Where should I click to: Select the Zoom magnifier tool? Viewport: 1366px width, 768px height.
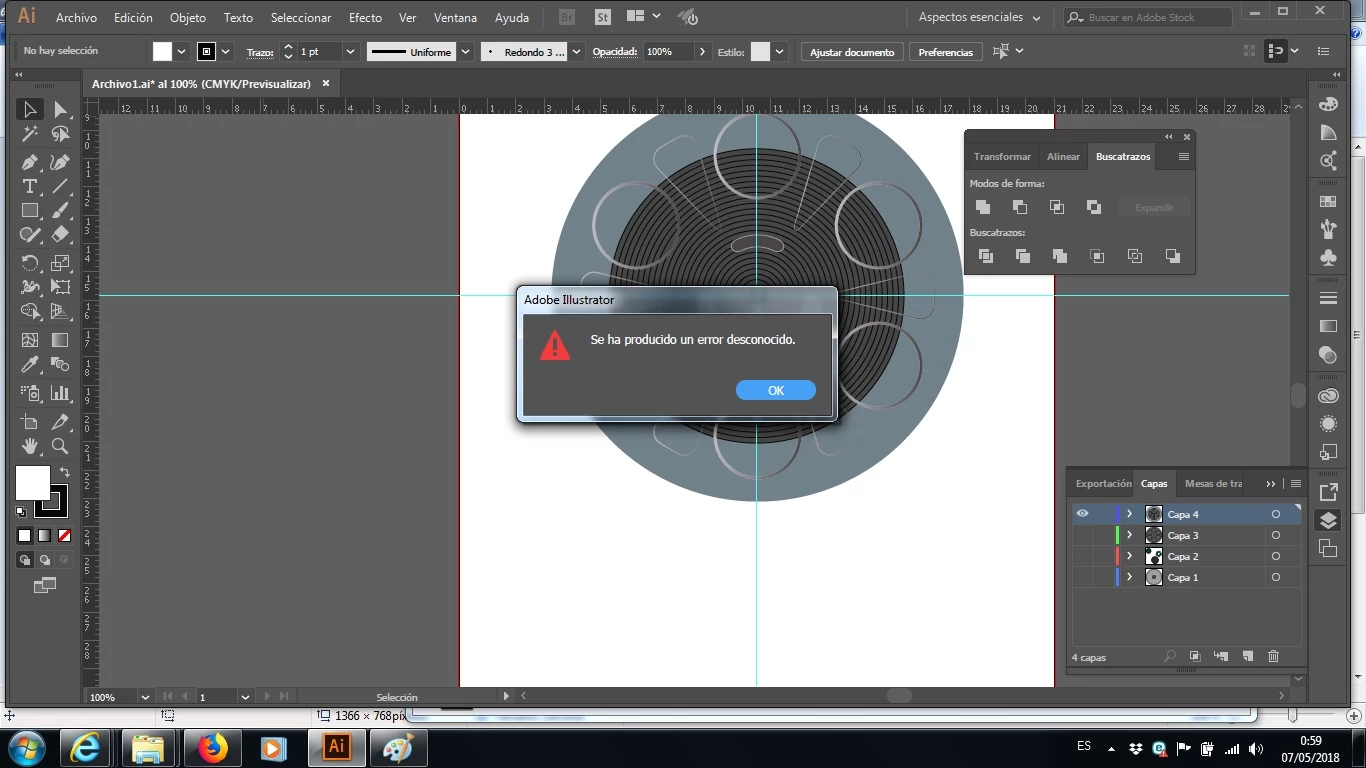(60, 446)
